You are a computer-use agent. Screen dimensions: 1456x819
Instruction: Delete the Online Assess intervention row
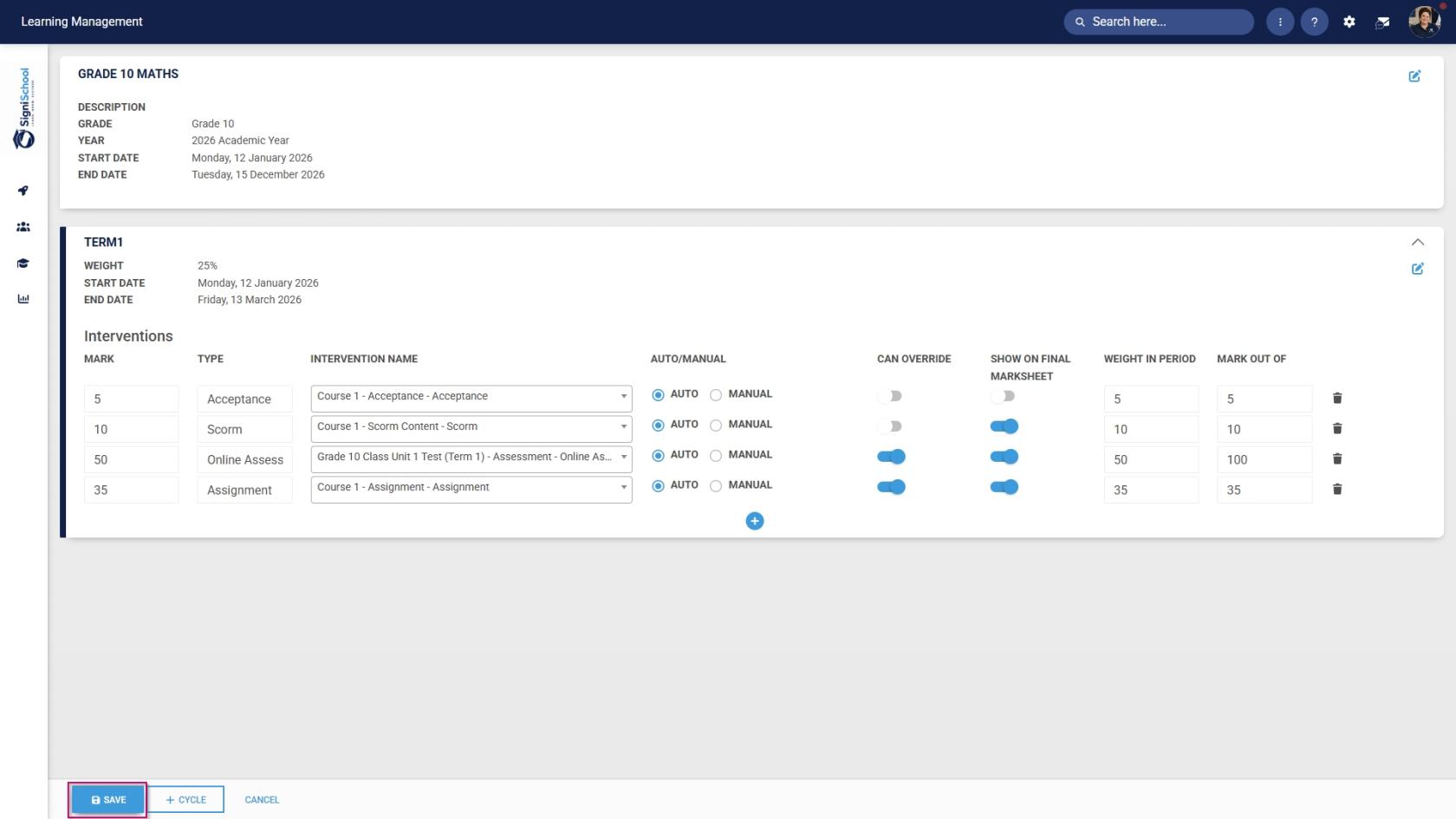click(x=1337, y=458)
